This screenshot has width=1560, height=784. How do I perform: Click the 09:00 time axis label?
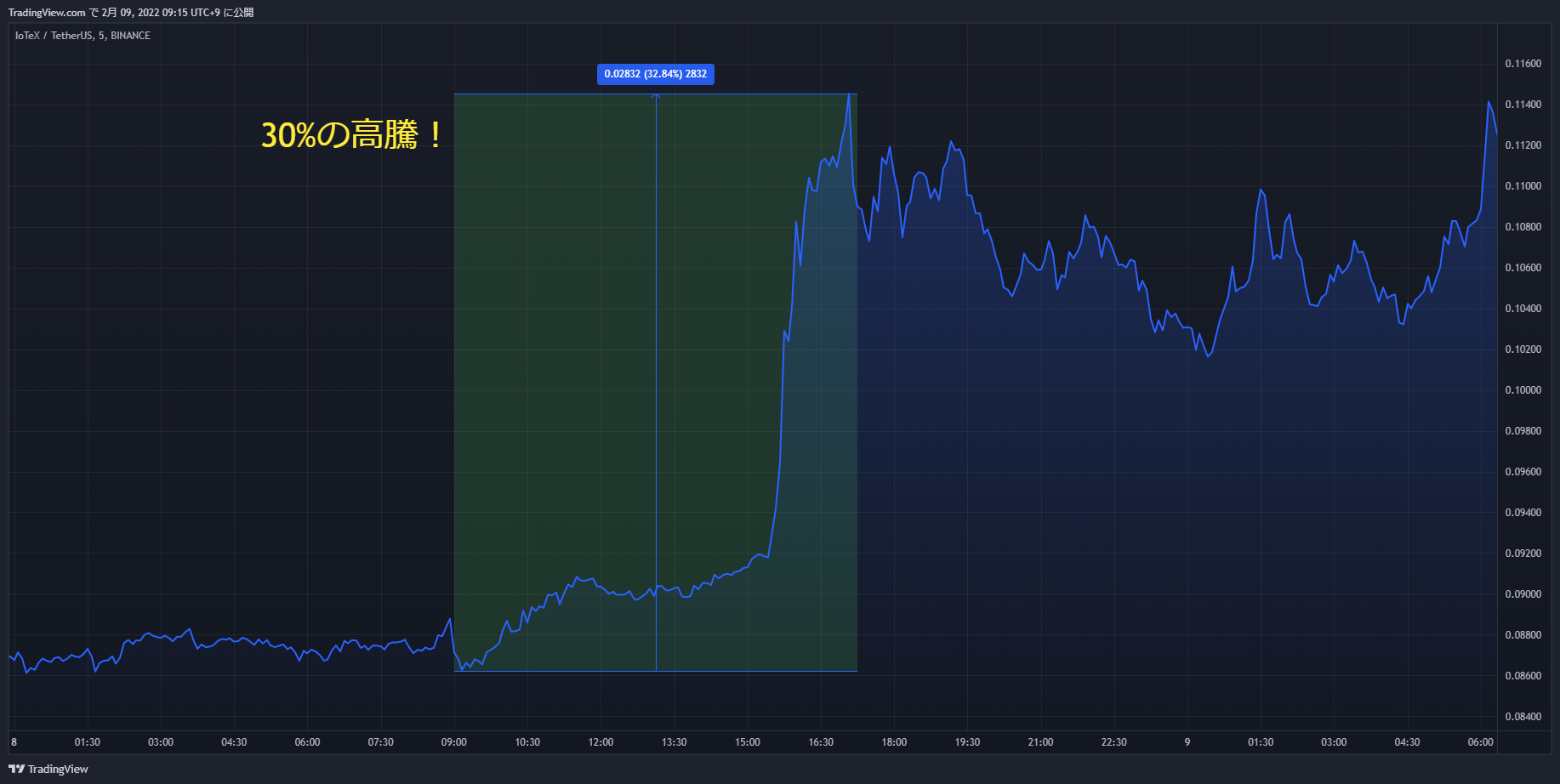454,742
